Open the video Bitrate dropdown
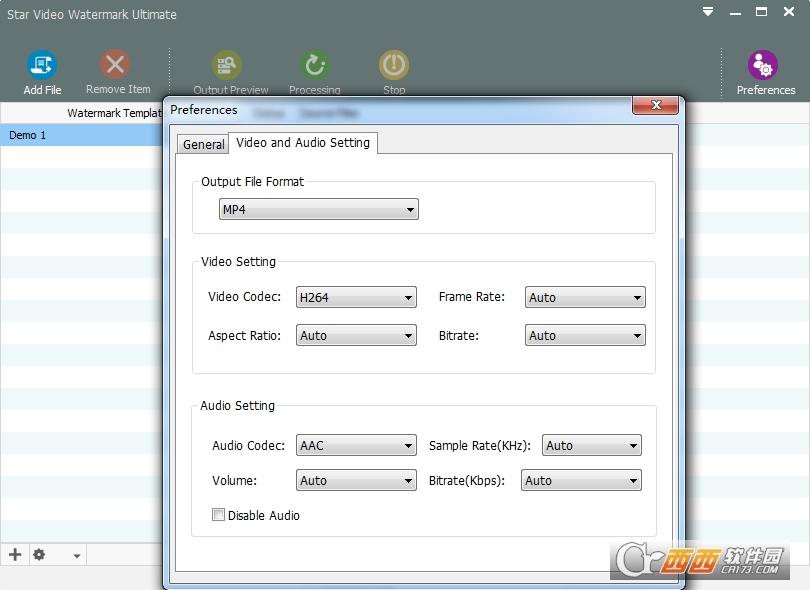This screenshot has height=590, width=810. pyautogui.click(x=585, y=335)
